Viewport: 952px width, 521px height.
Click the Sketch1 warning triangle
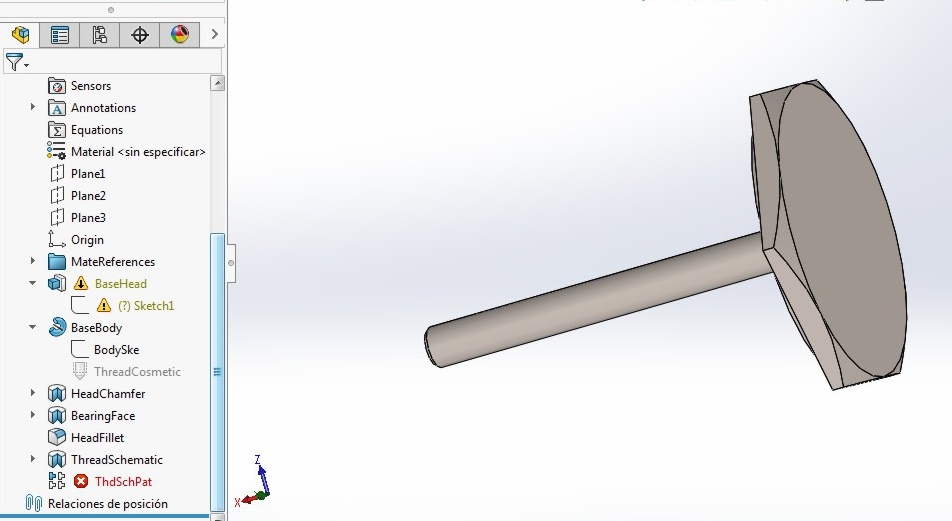tap(104, 305)
